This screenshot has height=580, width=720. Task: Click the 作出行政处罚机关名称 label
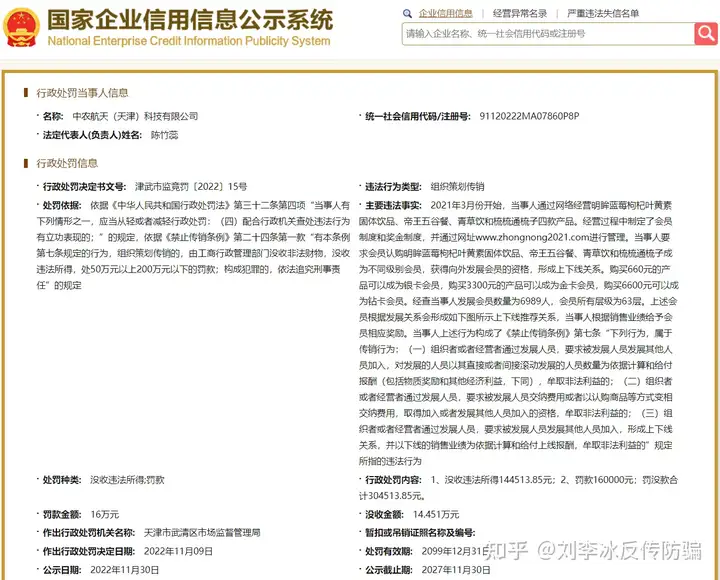click(x=89, y=533)
